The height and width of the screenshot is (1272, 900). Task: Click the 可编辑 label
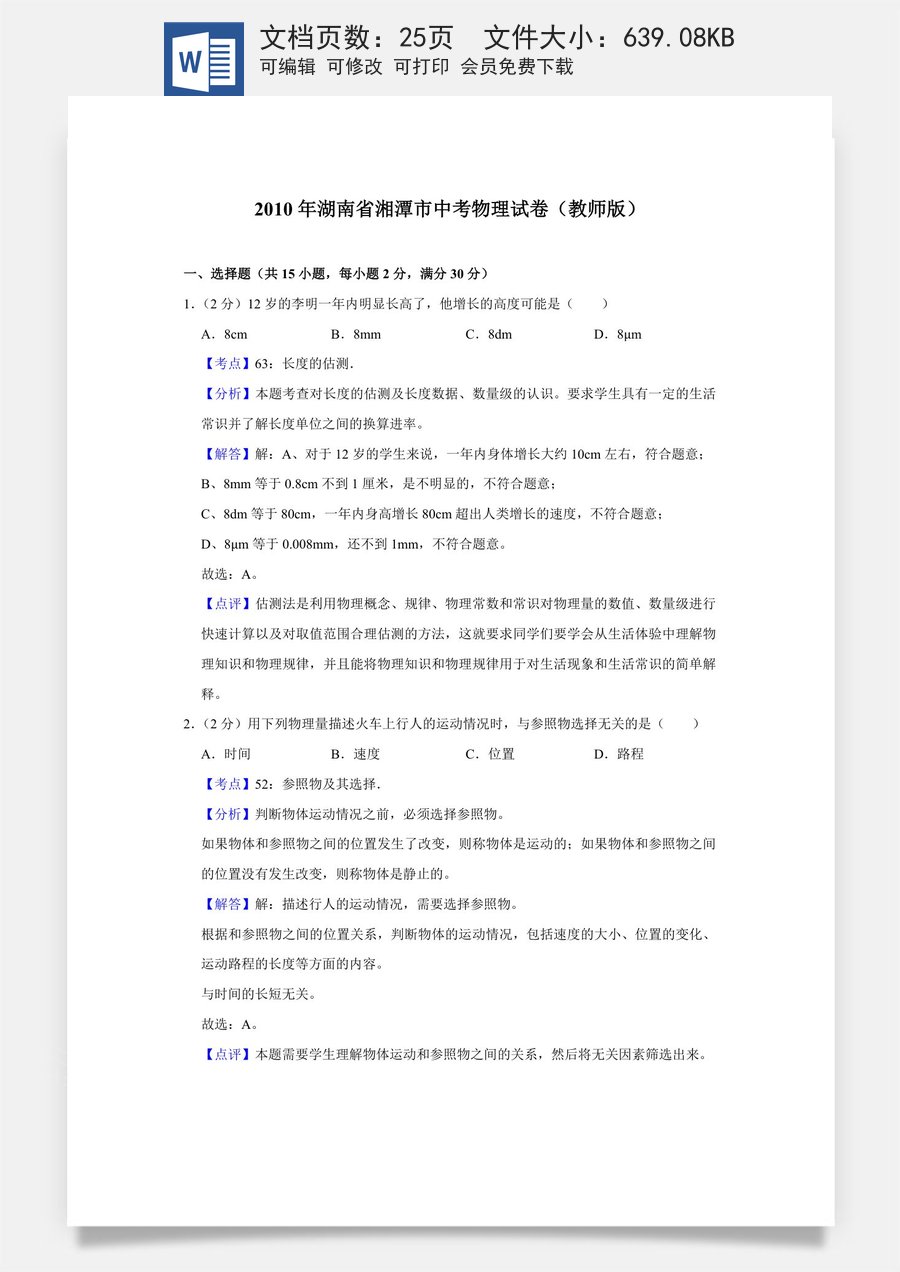point(288,68)
